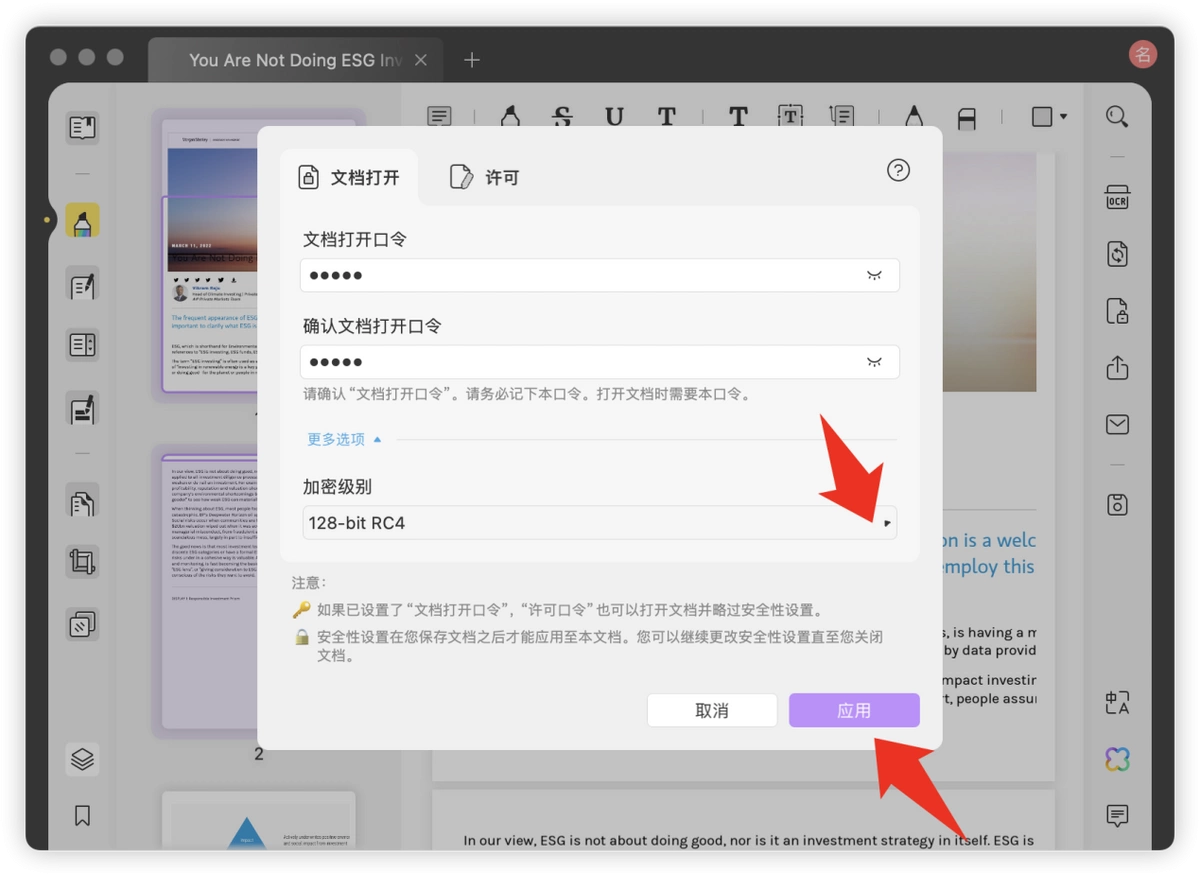Switch to the 文档打开 tab
The width and height of the screenshot is (1200, 876).
point(349,178)
